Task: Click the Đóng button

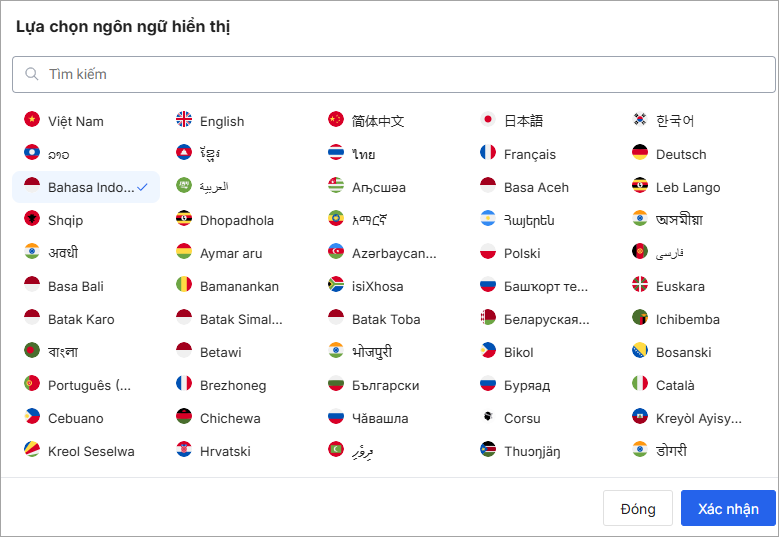Action: pos(638,508)
